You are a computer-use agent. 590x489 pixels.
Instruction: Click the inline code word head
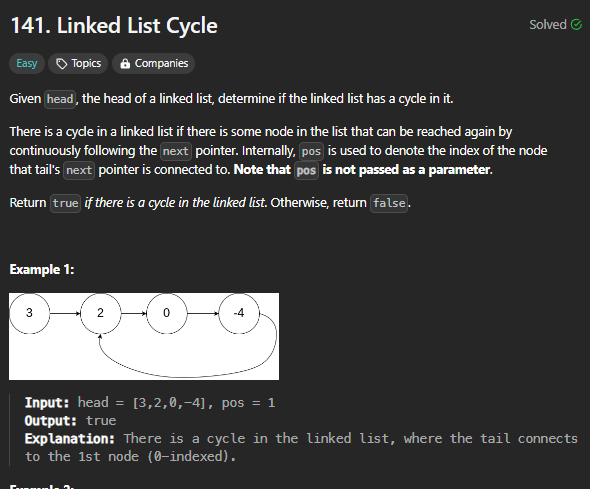coord(60,99)
